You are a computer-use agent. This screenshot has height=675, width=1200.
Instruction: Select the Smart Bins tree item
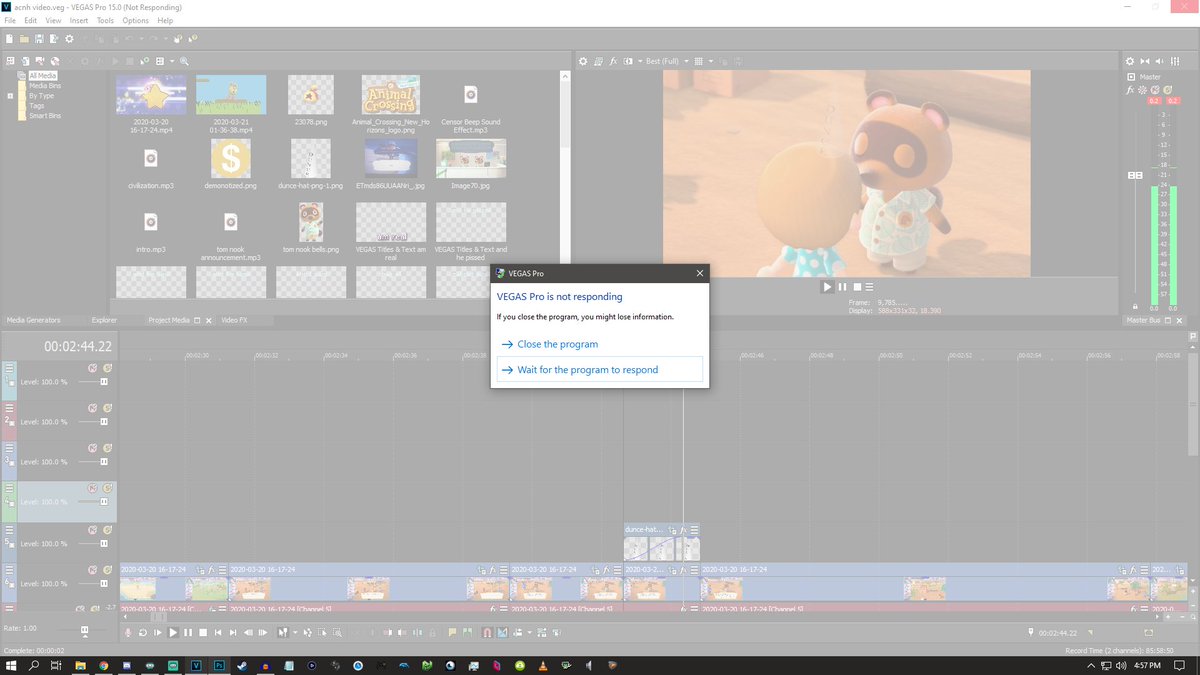coord(45,116)
